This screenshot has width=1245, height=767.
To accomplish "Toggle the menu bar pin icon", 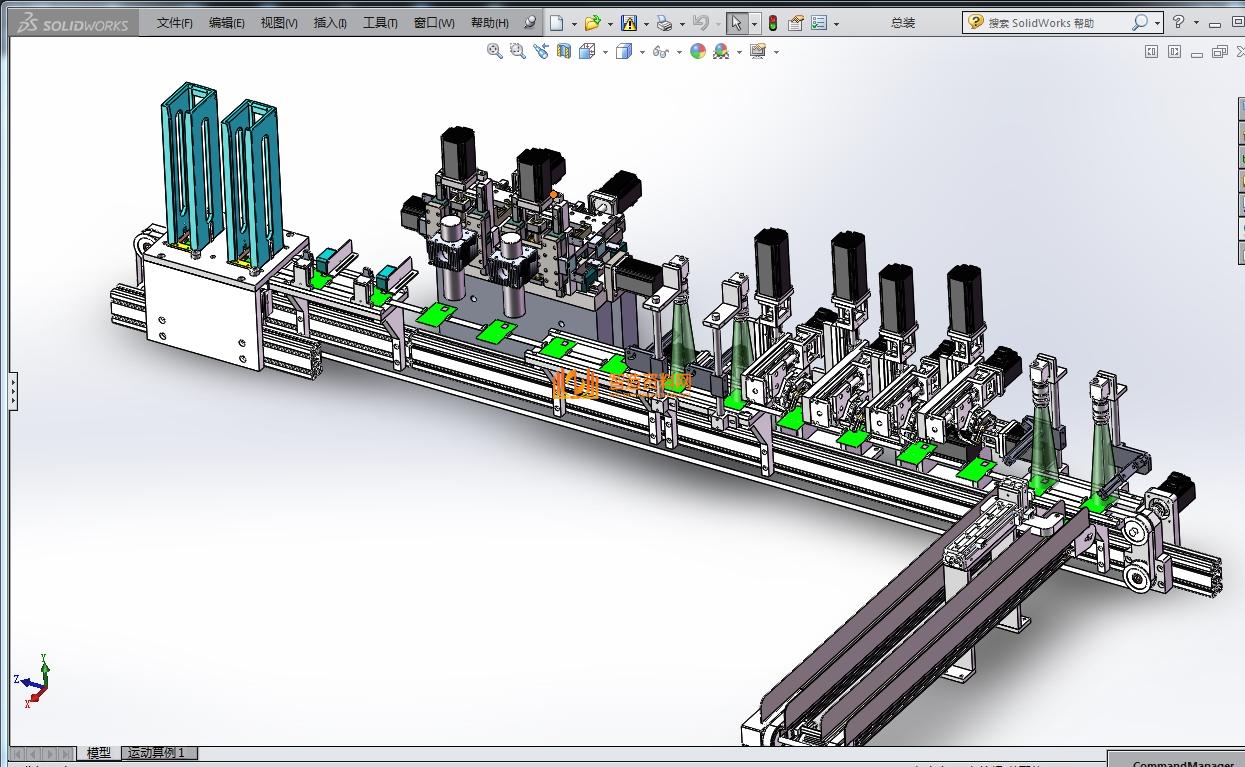I will (530, 22).
